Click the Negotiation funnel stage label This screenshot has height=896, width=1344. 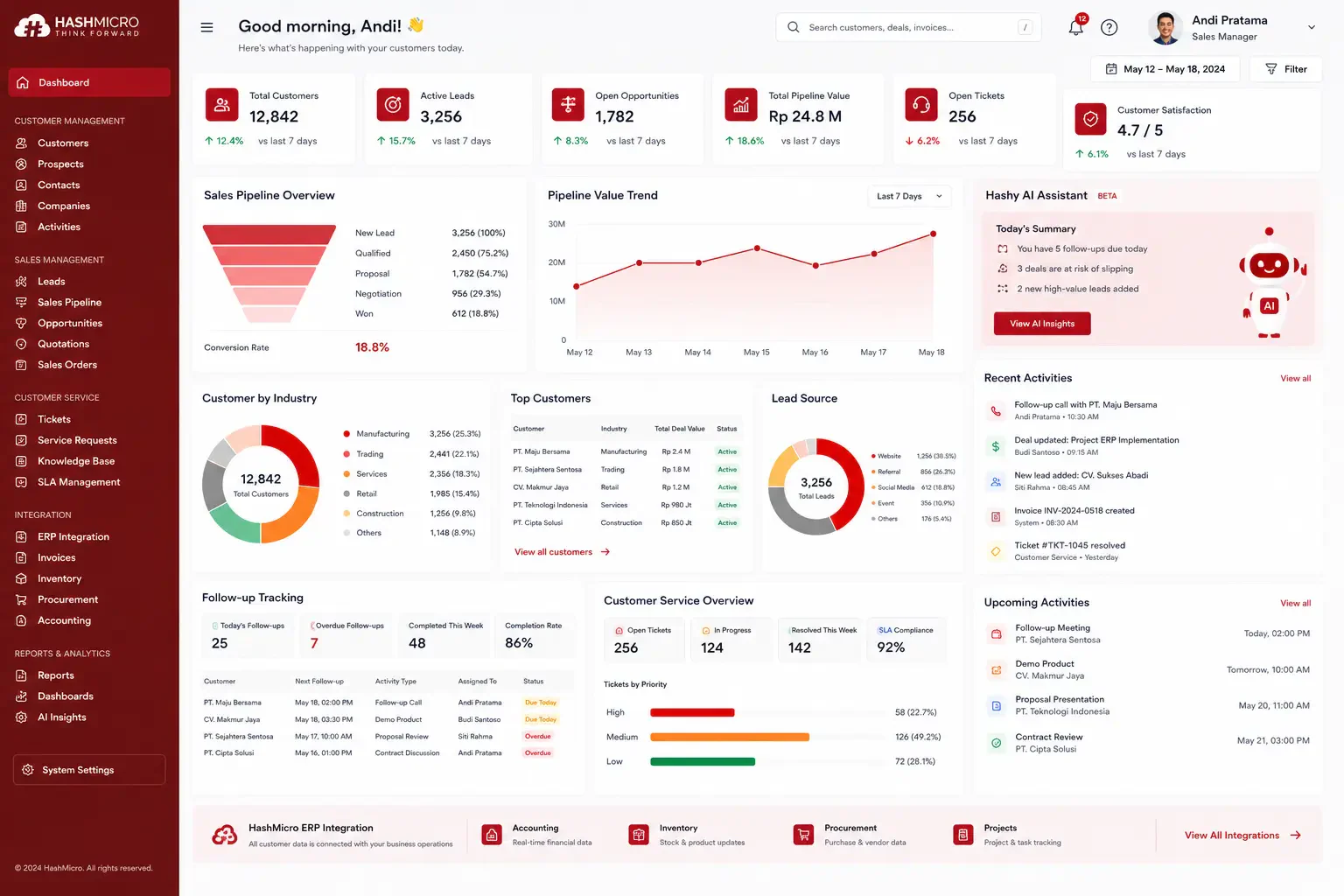(x=378, y=294)
